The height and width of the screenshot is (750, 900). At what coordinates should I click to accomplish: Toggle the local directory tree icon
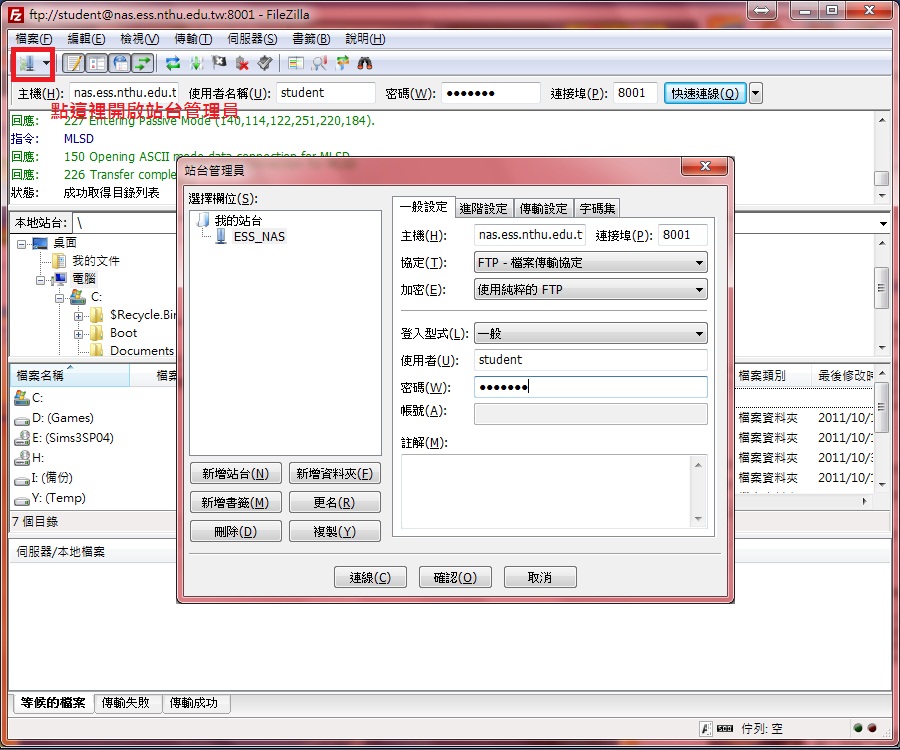97,63
